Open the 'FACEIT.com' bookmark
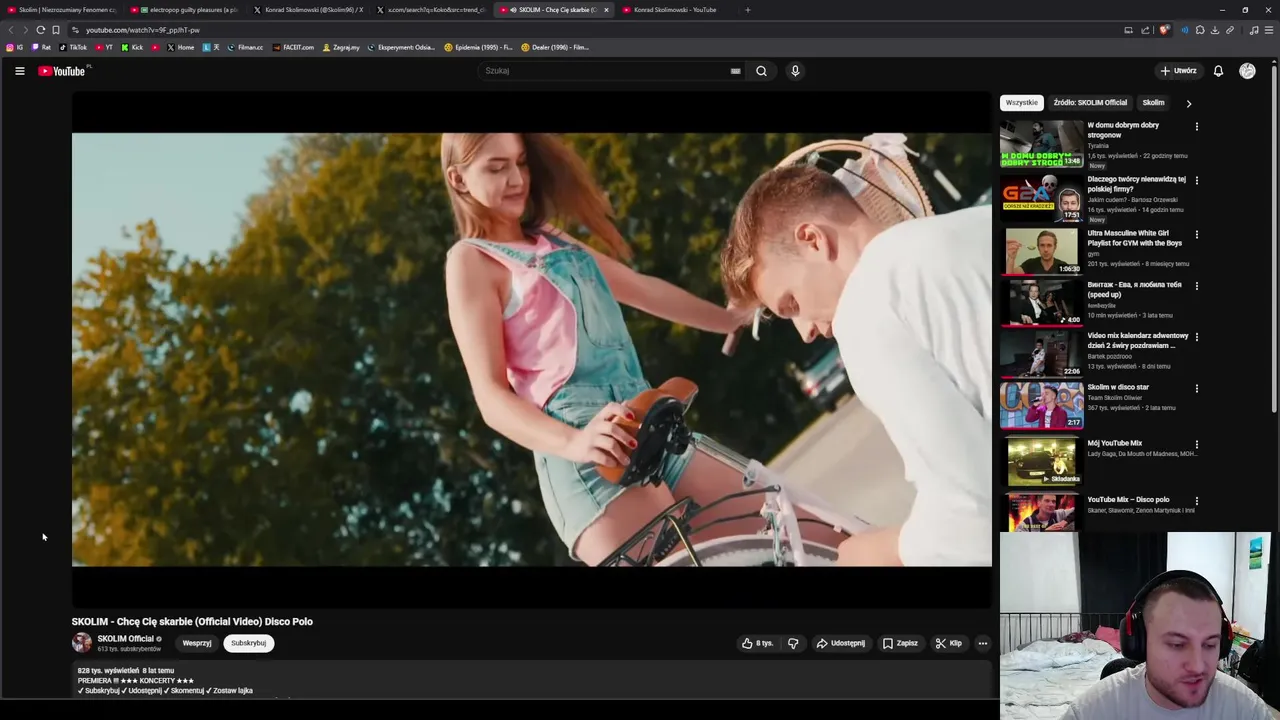The image size is (1280, 720). click(x=291, y=47)
